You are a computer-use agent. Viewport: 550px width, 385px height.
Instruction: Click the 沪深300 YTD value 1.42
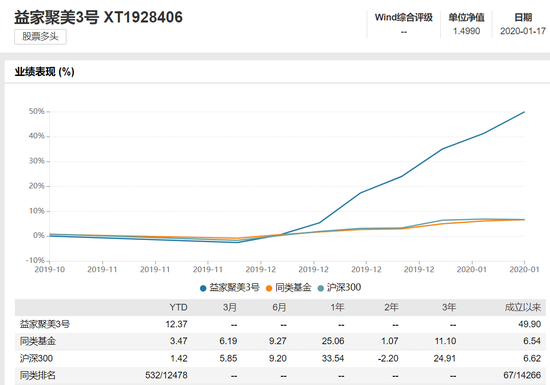[179, 358]
